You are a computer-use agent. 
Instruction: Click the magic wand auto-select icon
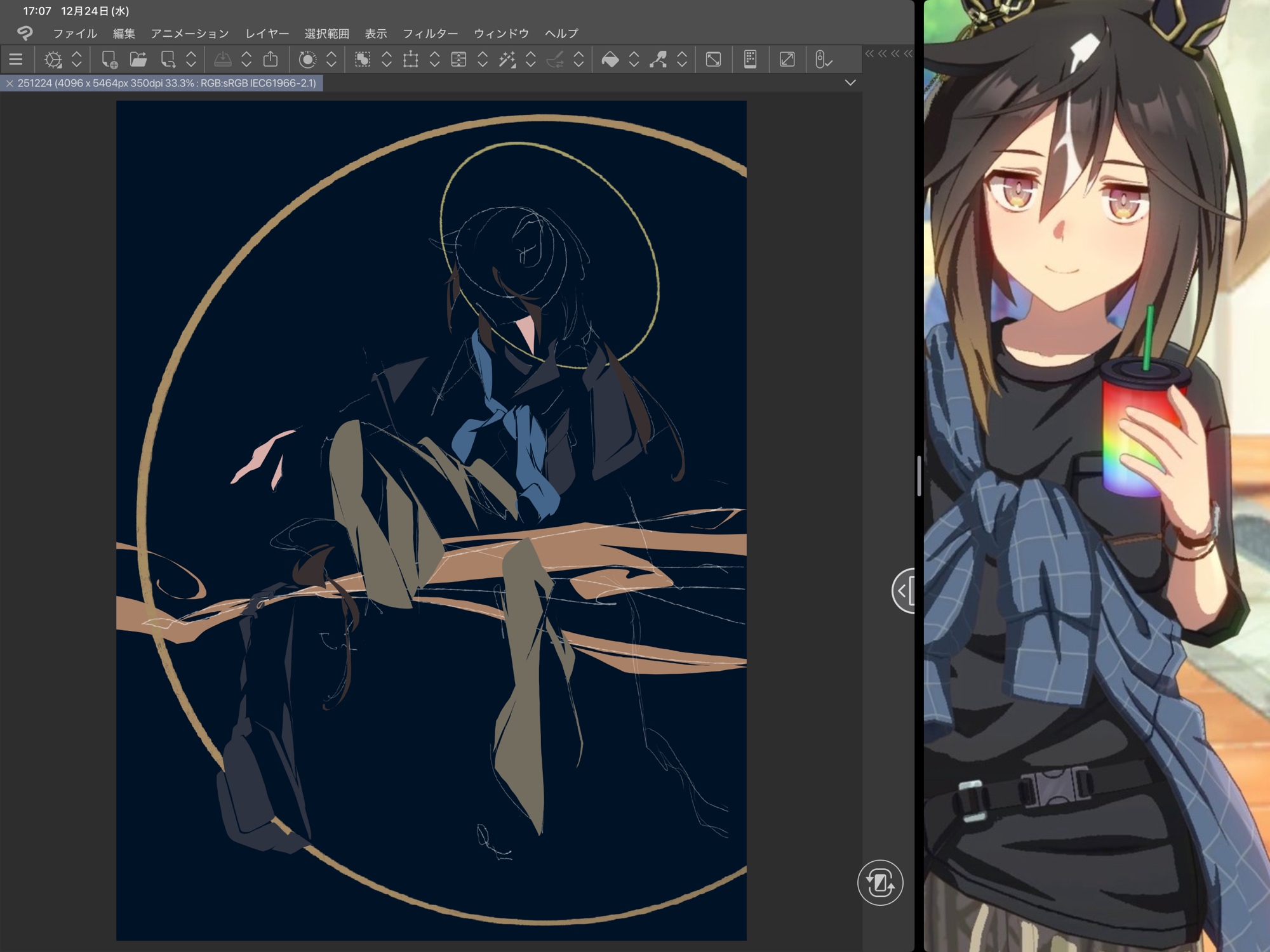[x=507, y=60]
